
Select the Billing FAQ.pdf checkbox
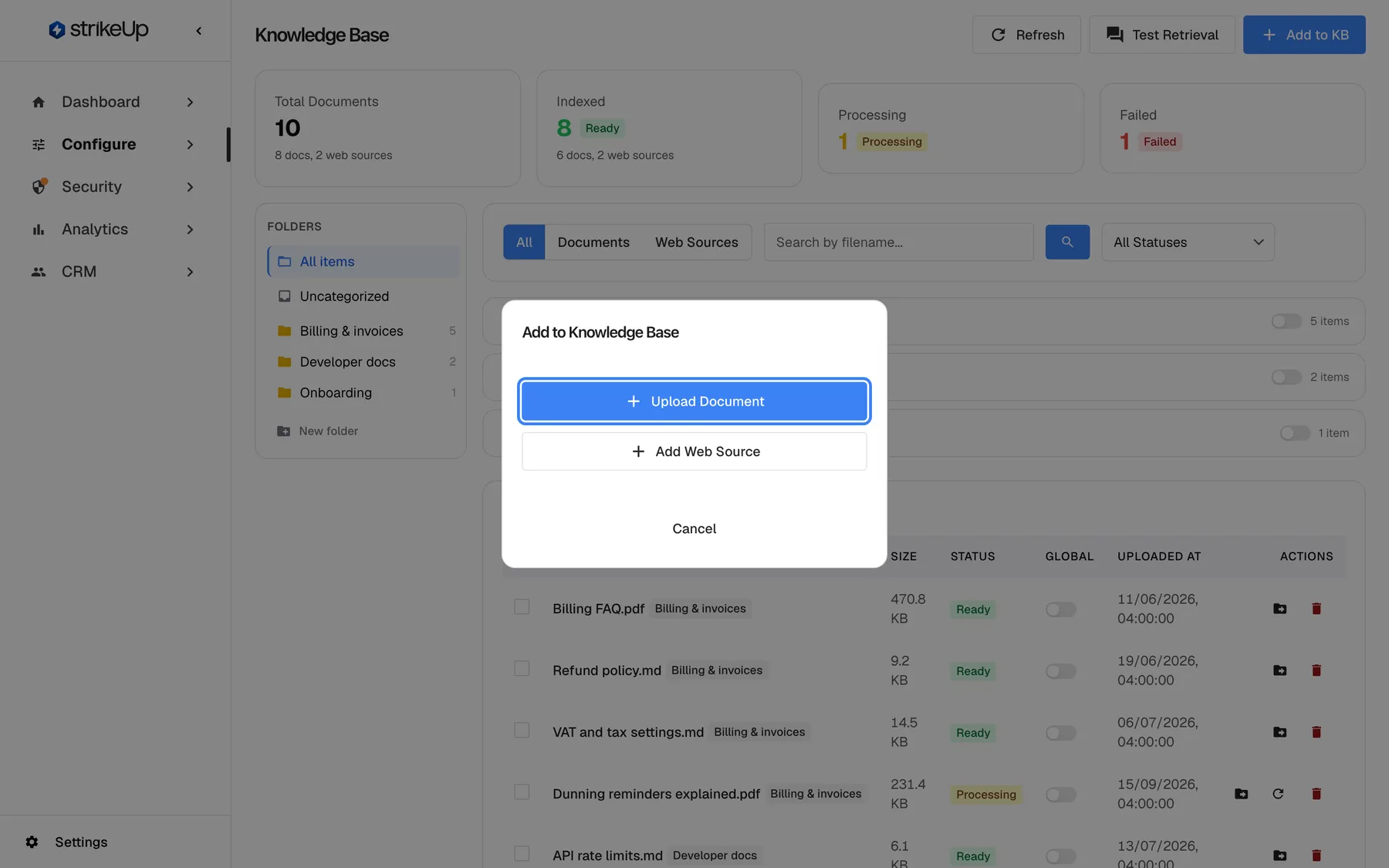(522, 607)
